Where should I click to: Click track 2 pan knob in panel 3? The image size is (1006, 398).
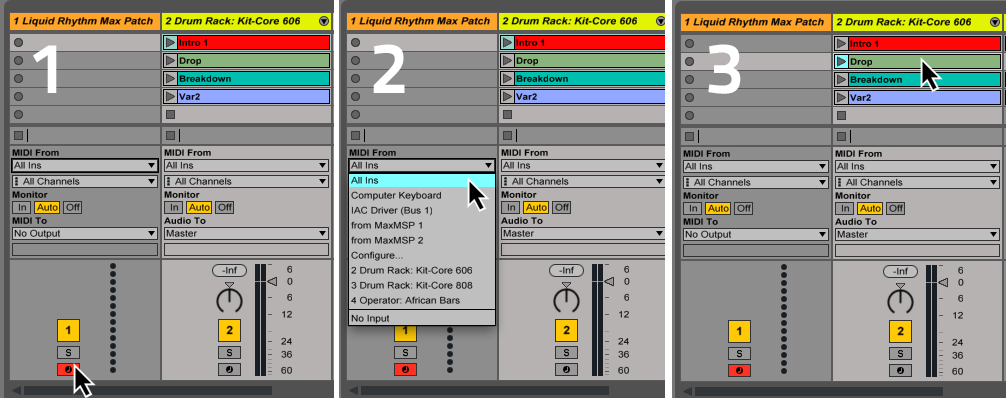point(900,301)
